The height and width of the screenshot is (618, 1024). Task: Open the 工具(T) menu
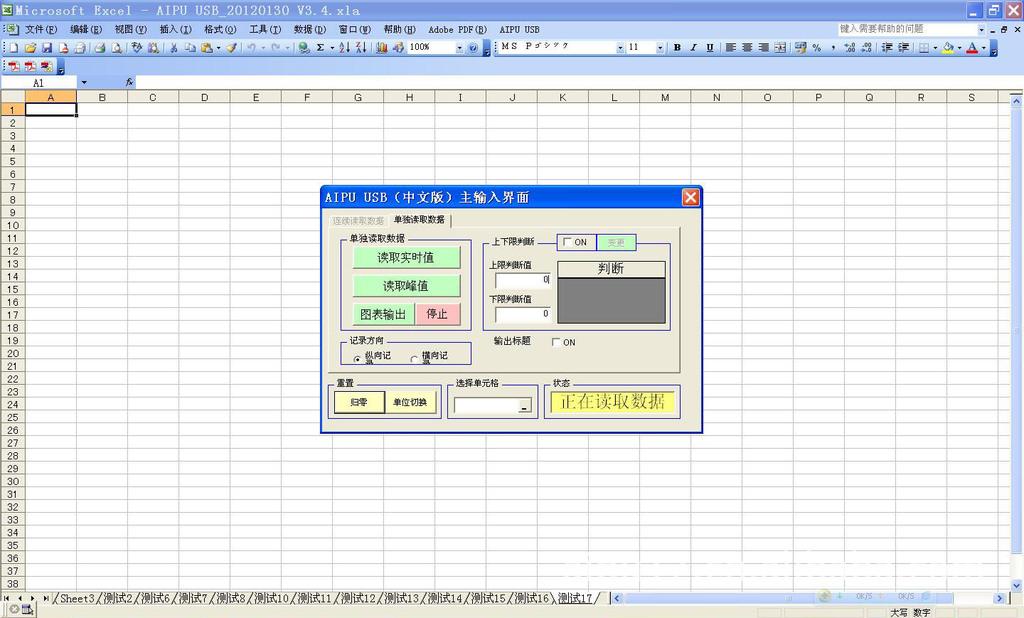coord(265,29)
